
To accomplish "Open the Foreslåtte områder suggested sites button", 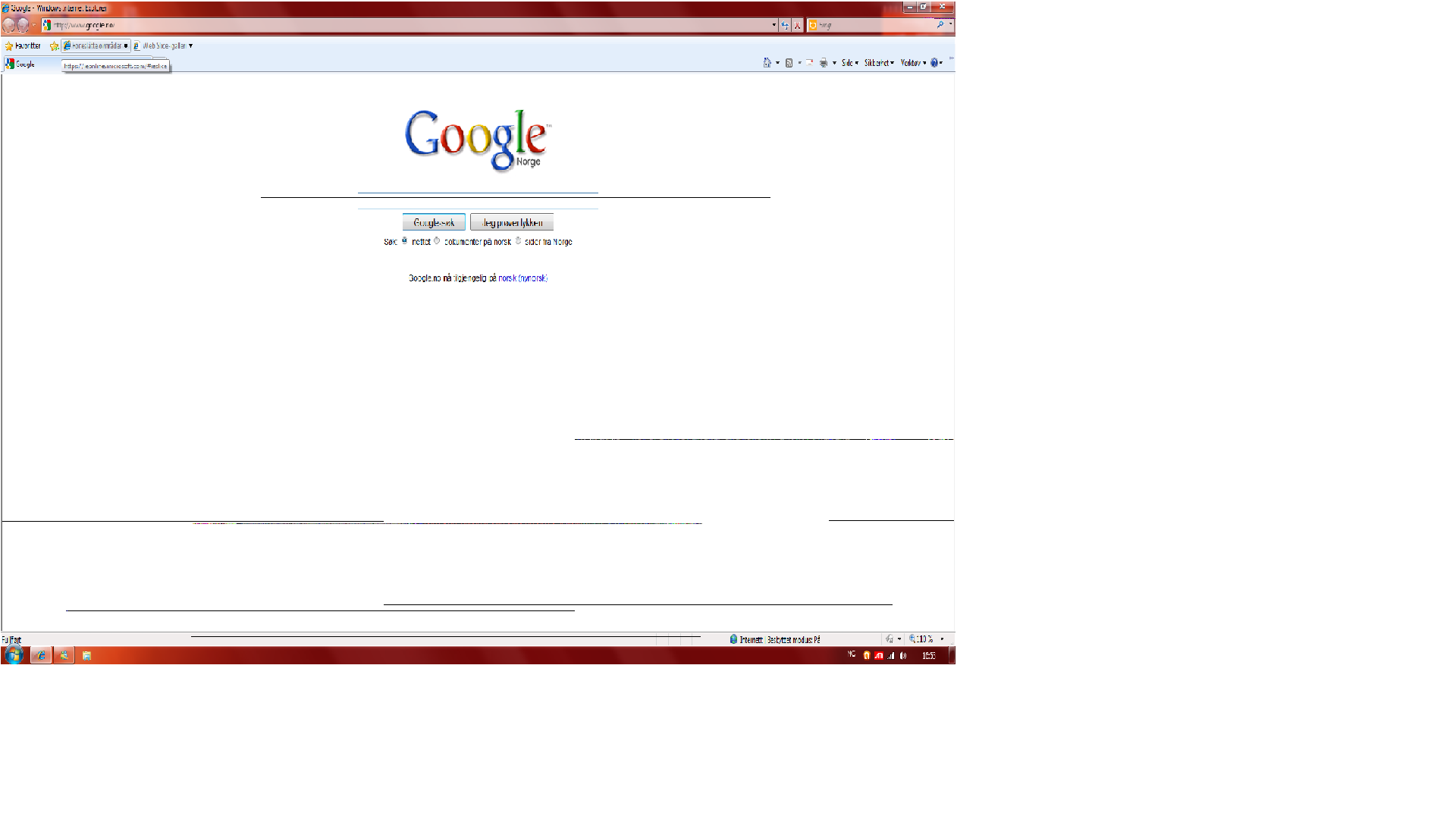I will (96, 45).
